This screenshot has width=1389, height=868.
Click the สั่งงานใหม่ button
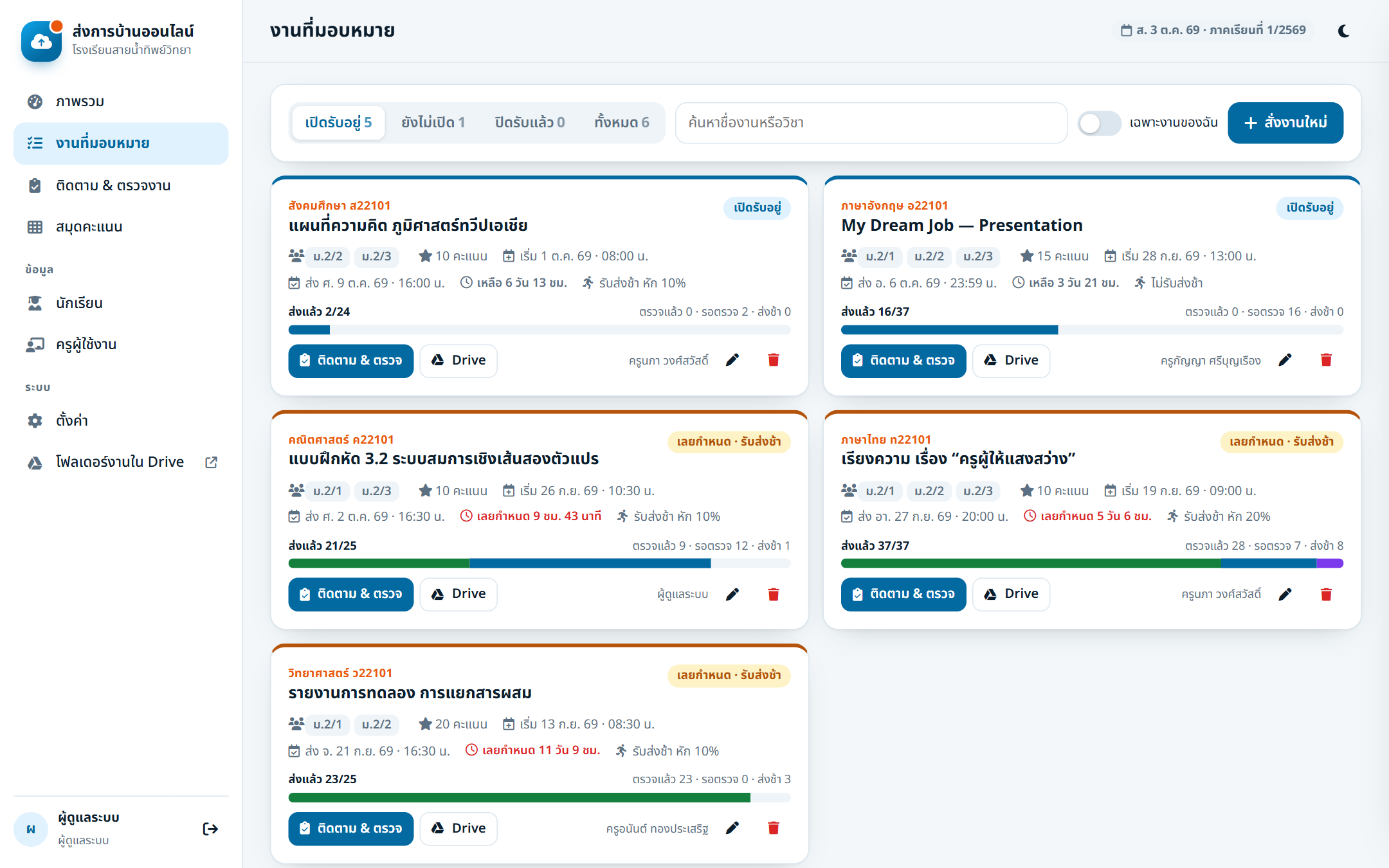click(1285, 123)
